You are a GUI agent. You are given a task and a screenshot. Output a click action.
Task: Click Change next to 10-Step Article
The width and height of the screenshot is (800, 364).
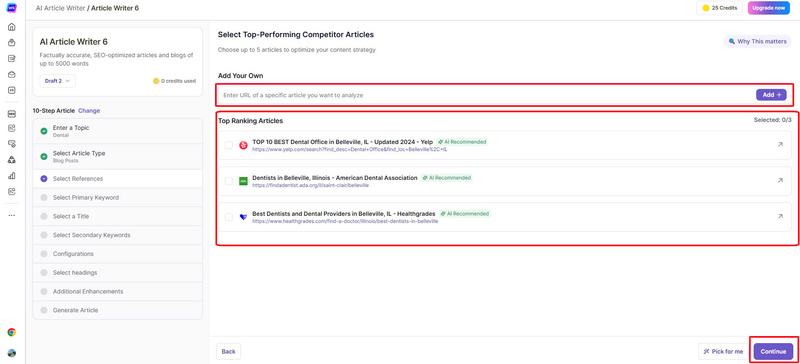tap(89, 110)
